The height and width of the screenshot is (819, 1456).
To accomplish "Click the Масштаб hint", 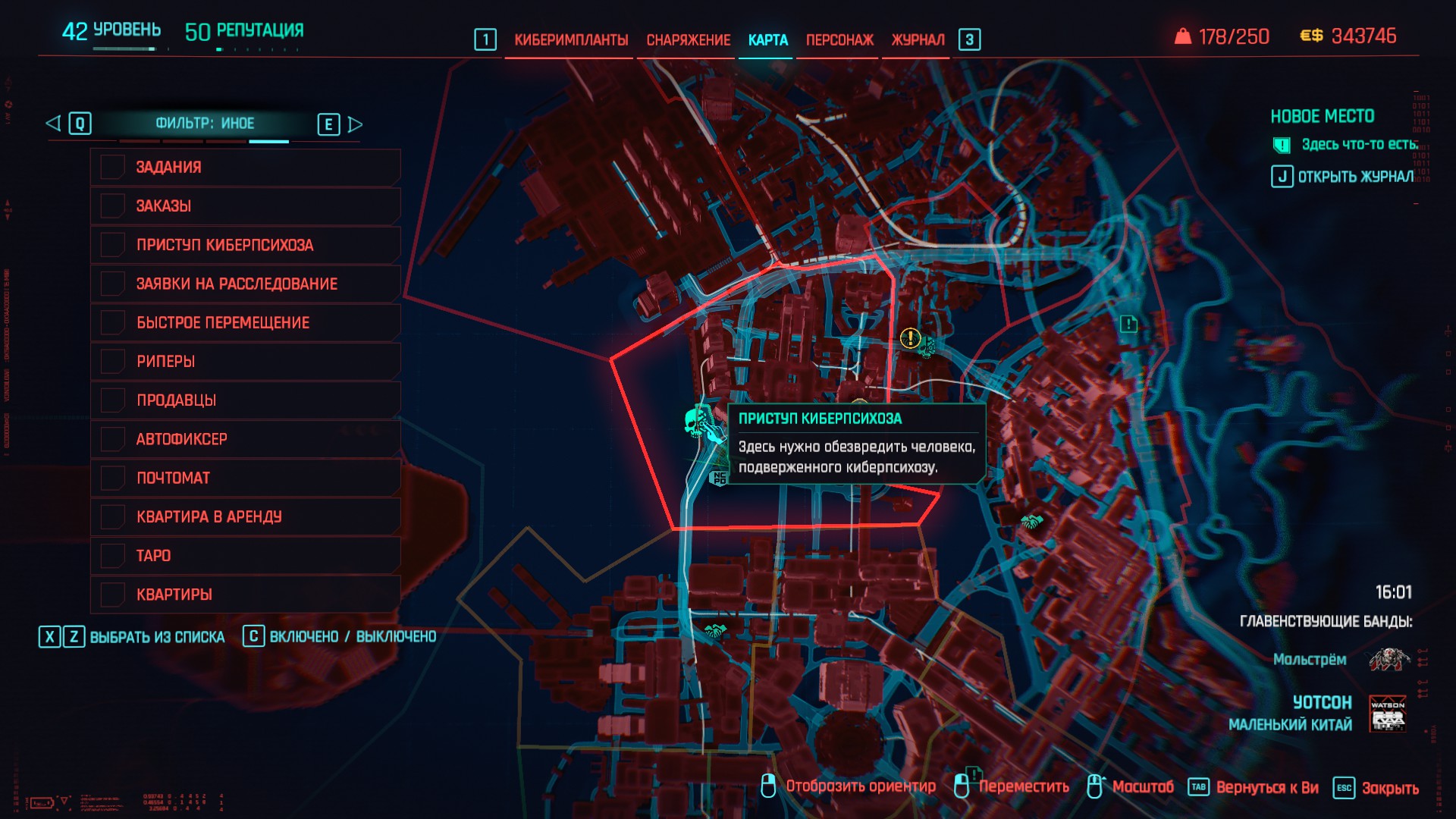I will coord(1143,787).
